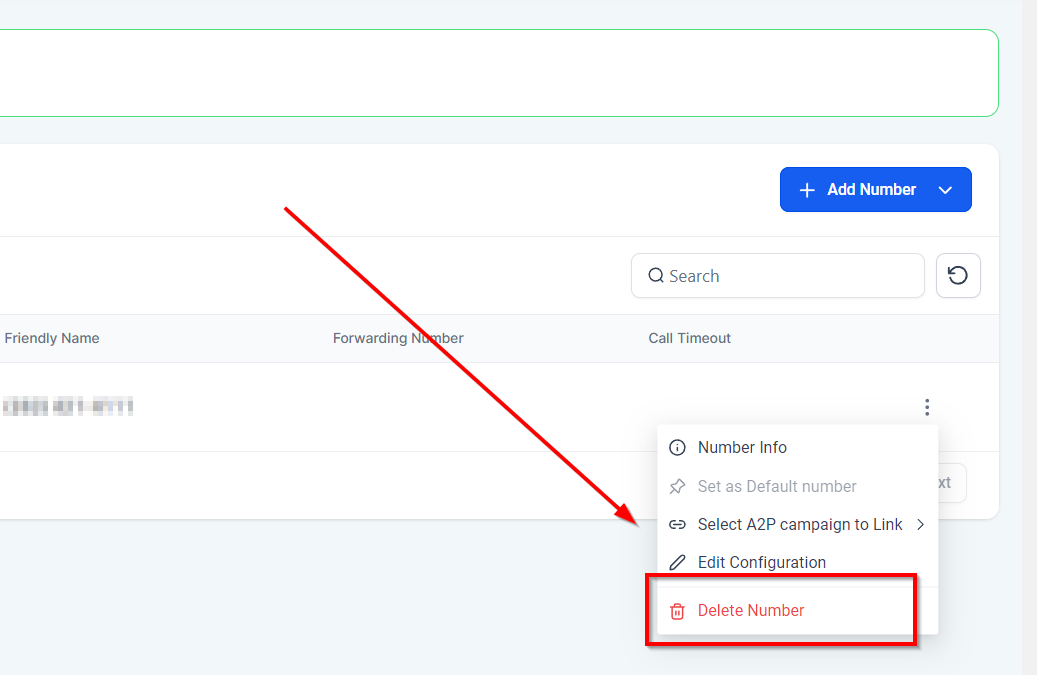This screenshot has width=1037, height=675.
Task: Open Select A2P campaign to Link
Action: coord(799,525)
